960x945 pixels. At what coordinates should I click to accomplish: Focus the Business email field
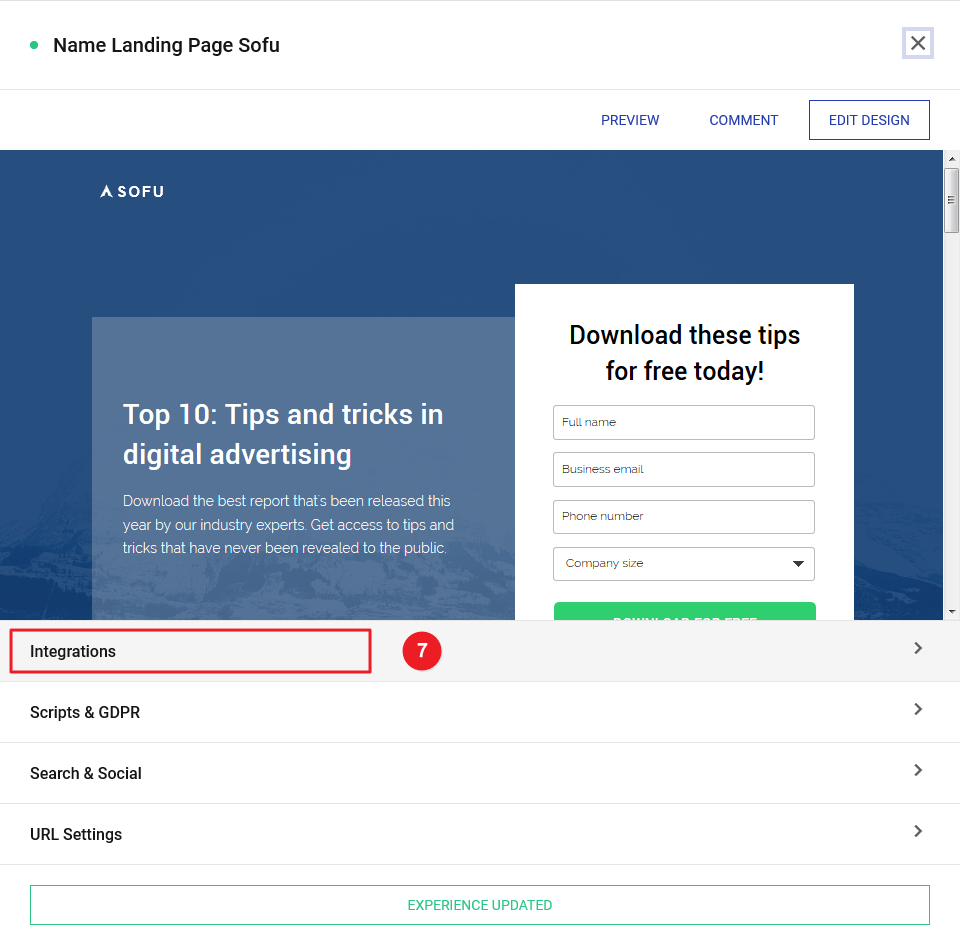coord(683,469)
